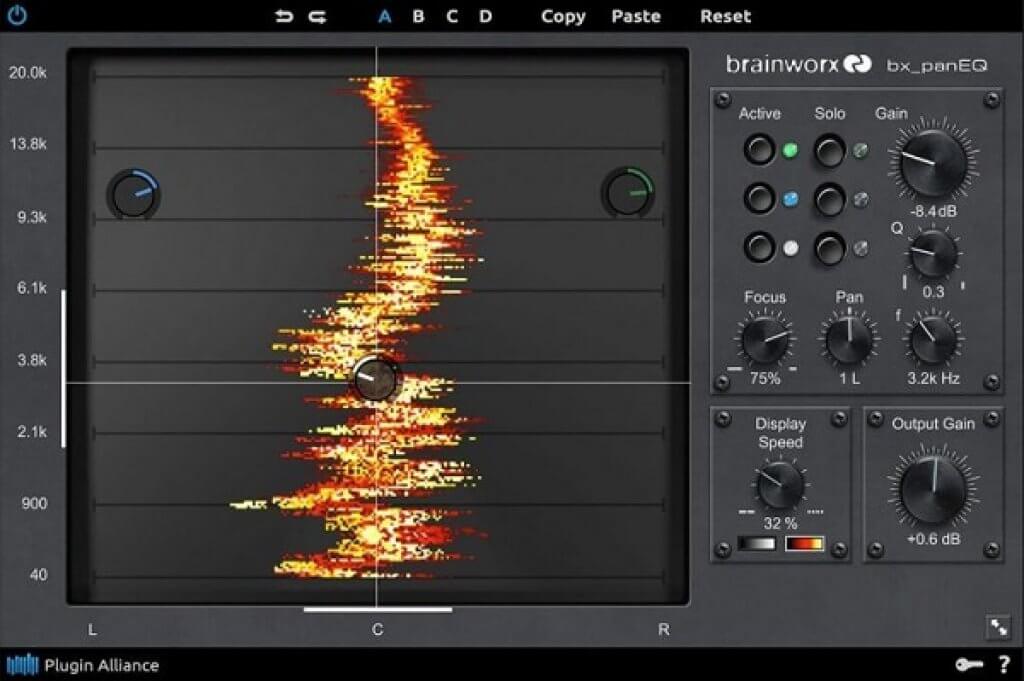The width and height of the screenshot is (1024, 681).
Task: Toggle Active for the first EQ band
Action: click(758, 150)
